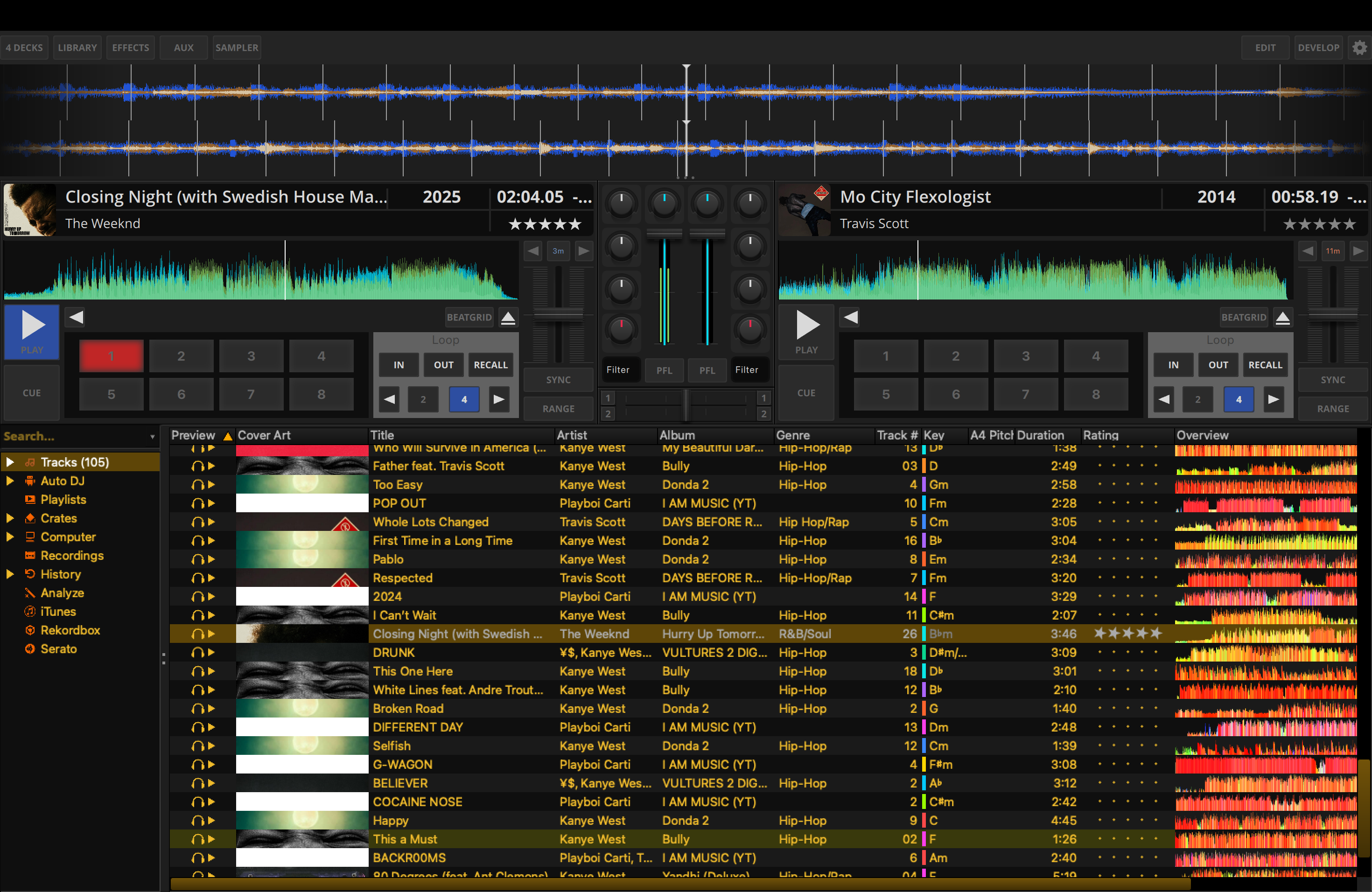1372x892 pixels.
Task: Click deck 2 beatjump forward arrow
Action: (x=1358, y=251)
